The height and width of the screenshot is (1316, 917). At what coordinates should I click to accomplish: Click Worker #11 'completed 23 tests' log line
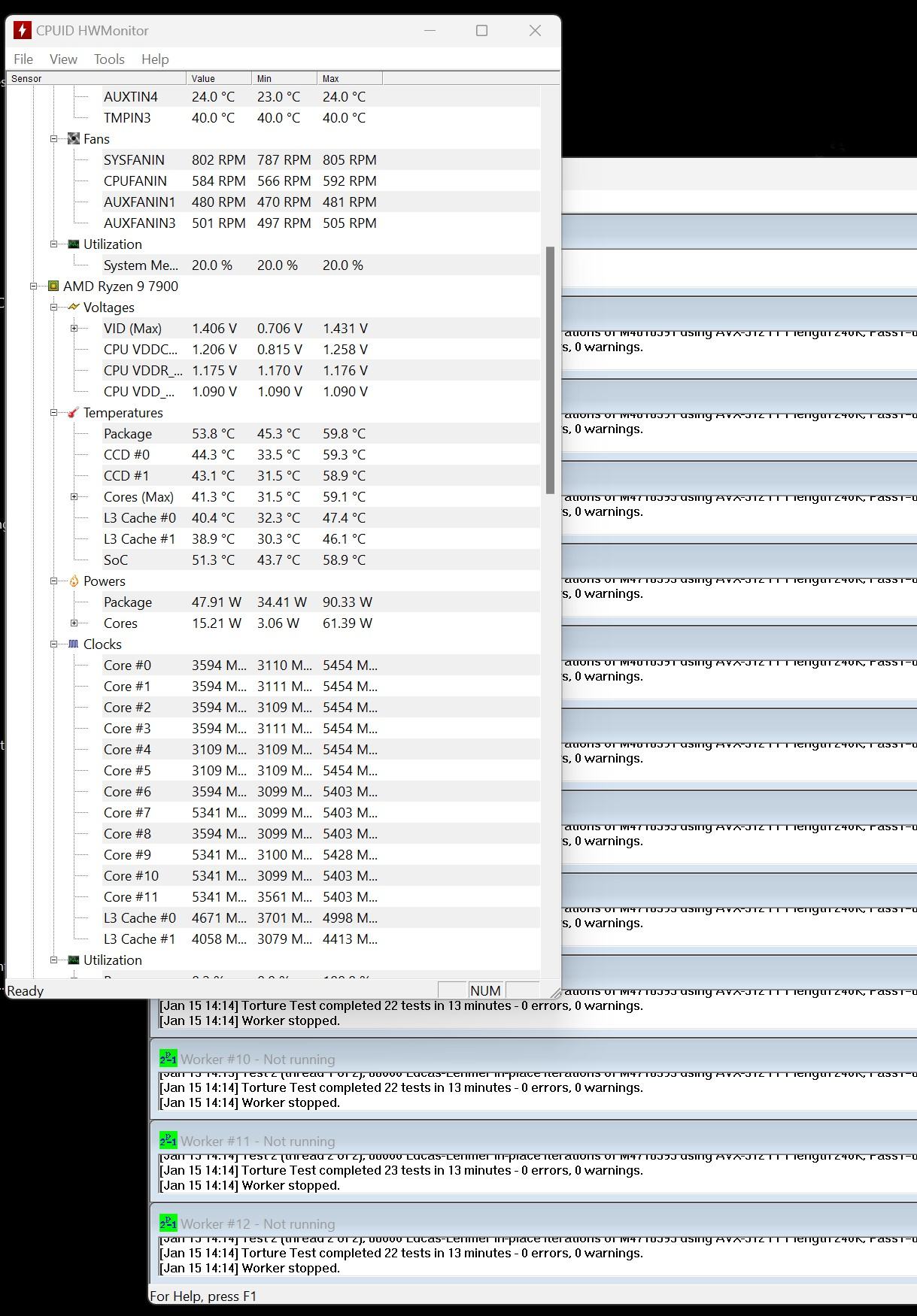click(401, 1170)
